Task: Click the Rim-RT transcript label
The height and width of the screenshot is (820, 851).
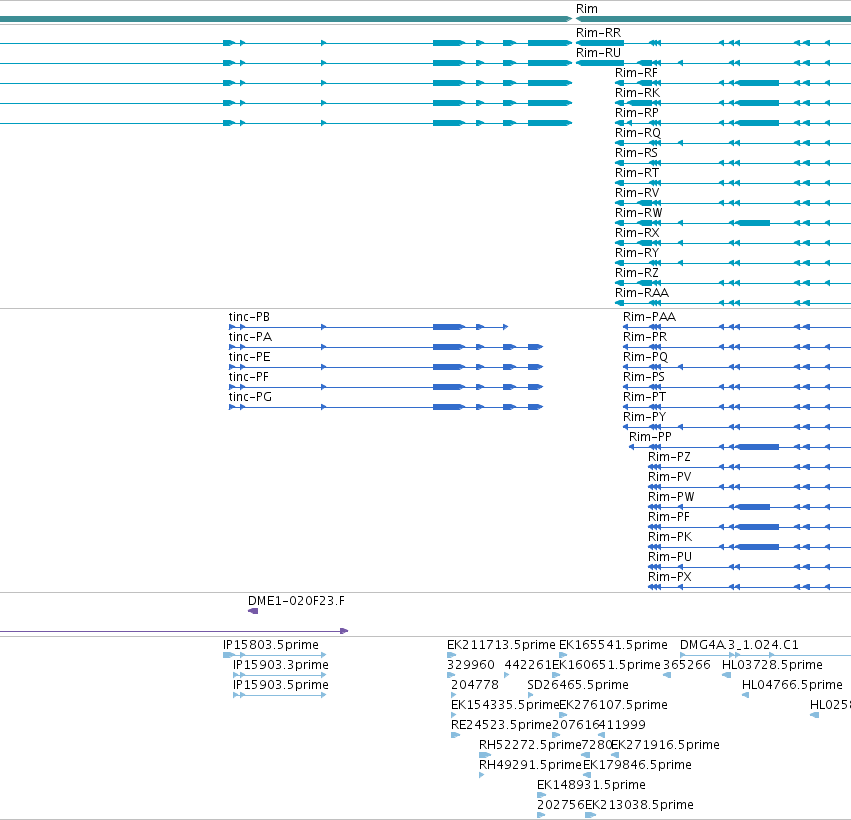Action: click(637, 173)
